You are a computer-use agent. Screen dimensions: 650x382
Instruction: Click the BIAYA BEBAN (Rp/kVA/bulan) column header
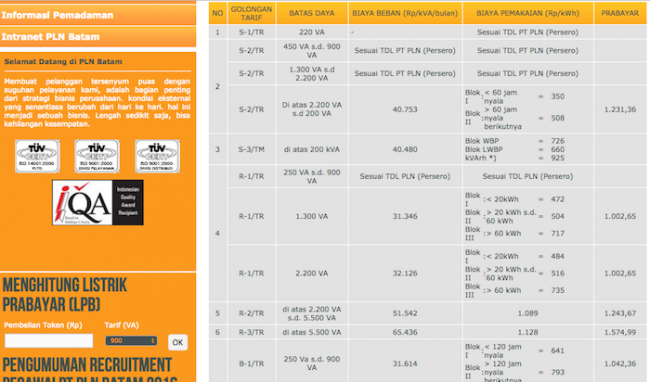[405, 13]
